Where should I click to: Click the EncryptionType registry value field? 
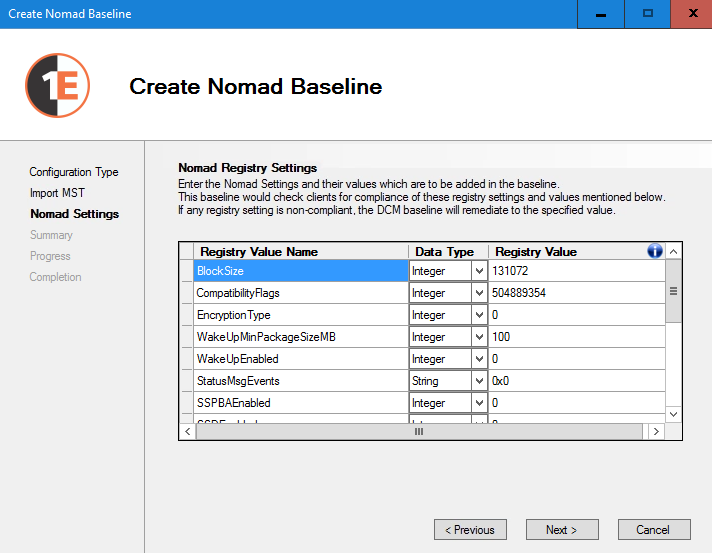pos(575,315)
